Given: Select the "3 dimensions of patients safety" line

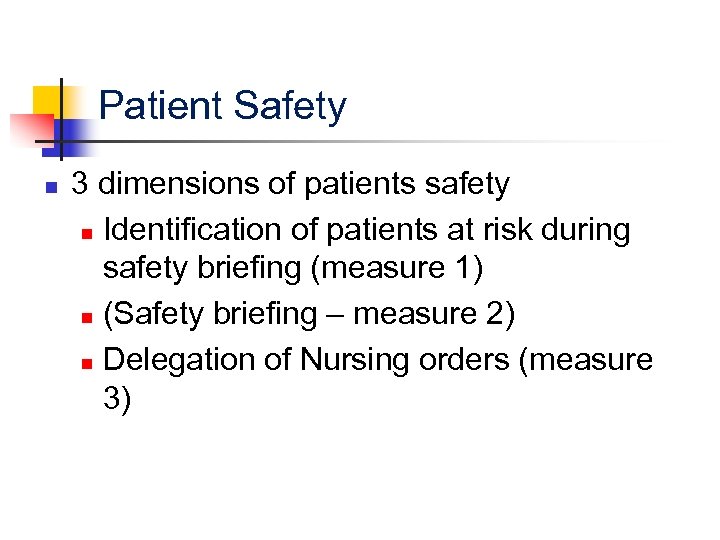Looking at the screenshot, I should click(x=290, y=185).
